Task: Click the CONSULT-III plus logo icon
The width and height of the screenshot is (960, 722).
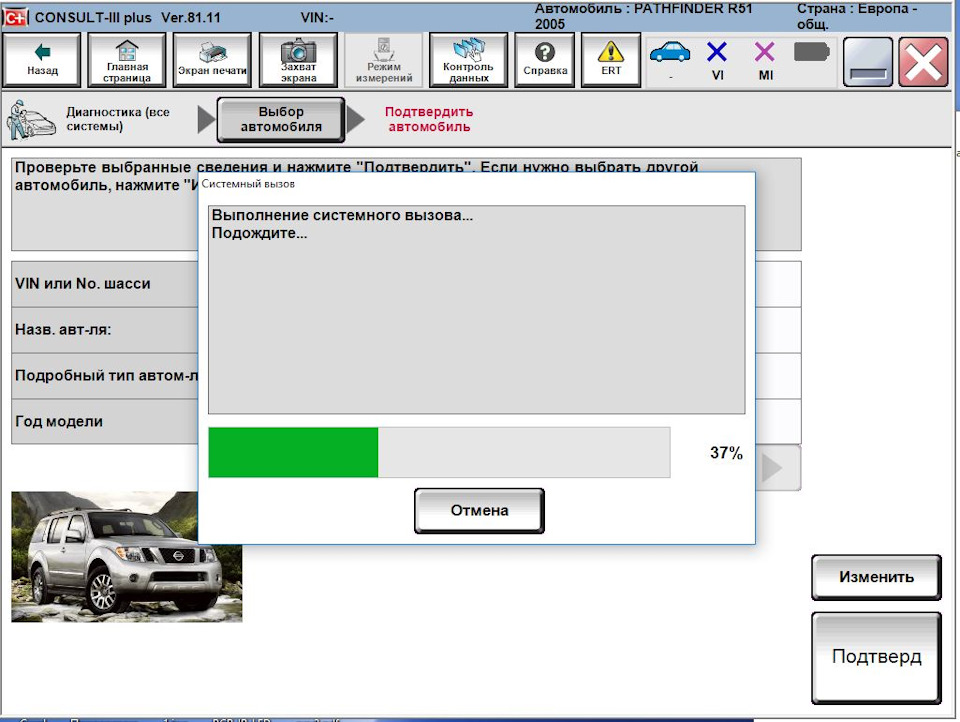Action: click(x=16, y=17)
